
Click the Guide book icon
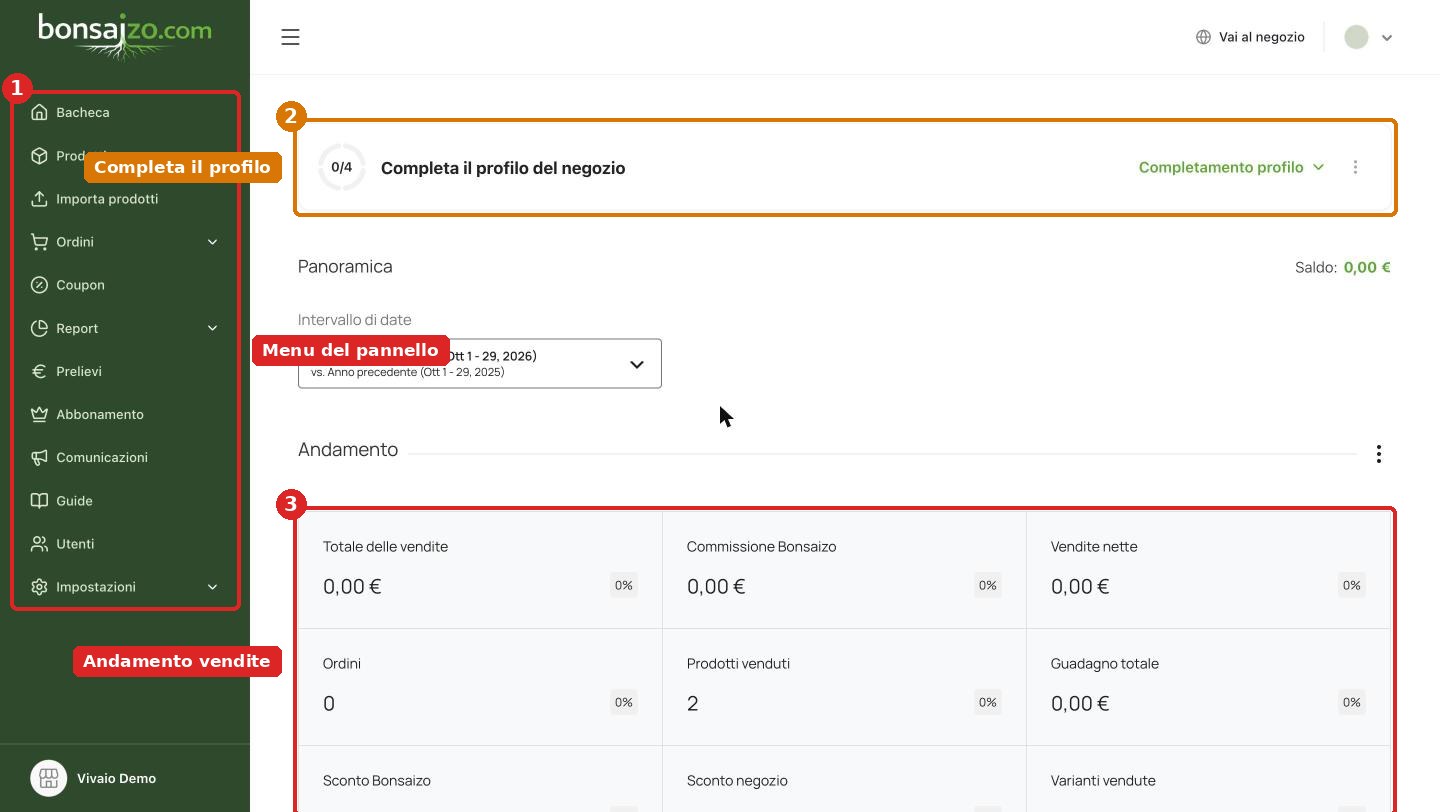coord(39,500)
